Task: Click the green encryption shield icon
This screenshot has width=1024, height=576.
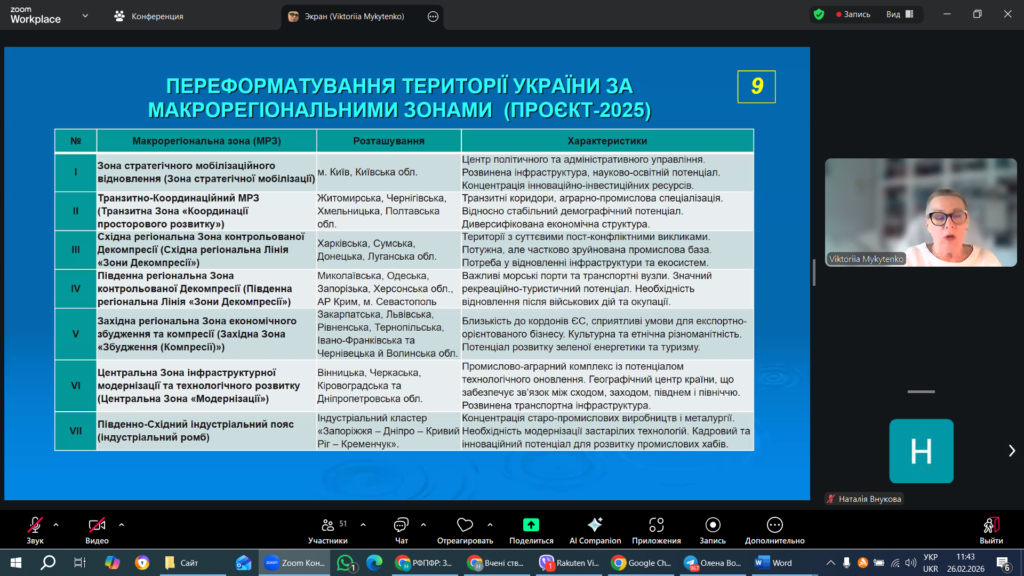Action: pyautogui.click(x=819, y=15)
